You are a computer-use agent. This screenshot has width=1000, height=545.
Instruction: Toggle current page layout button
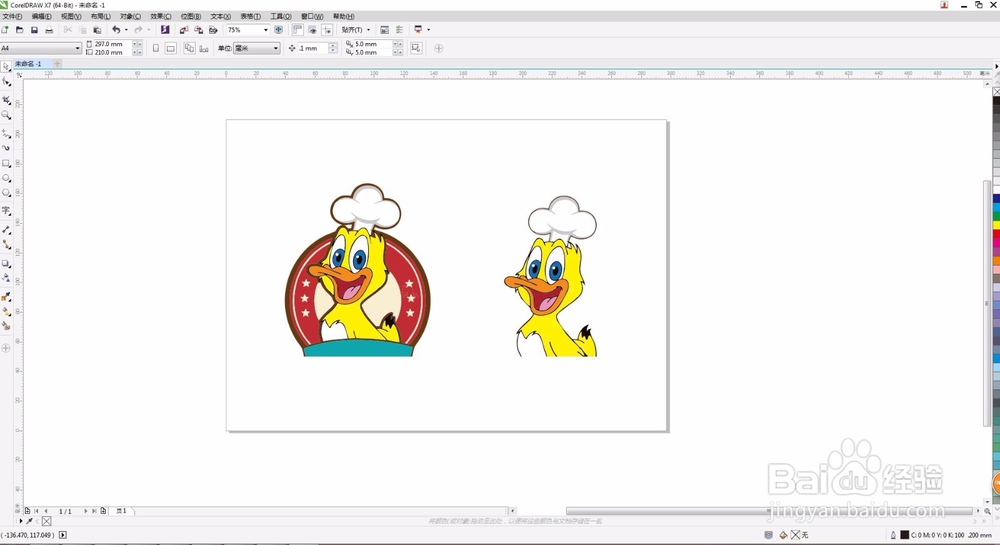(x=204, y=48)
